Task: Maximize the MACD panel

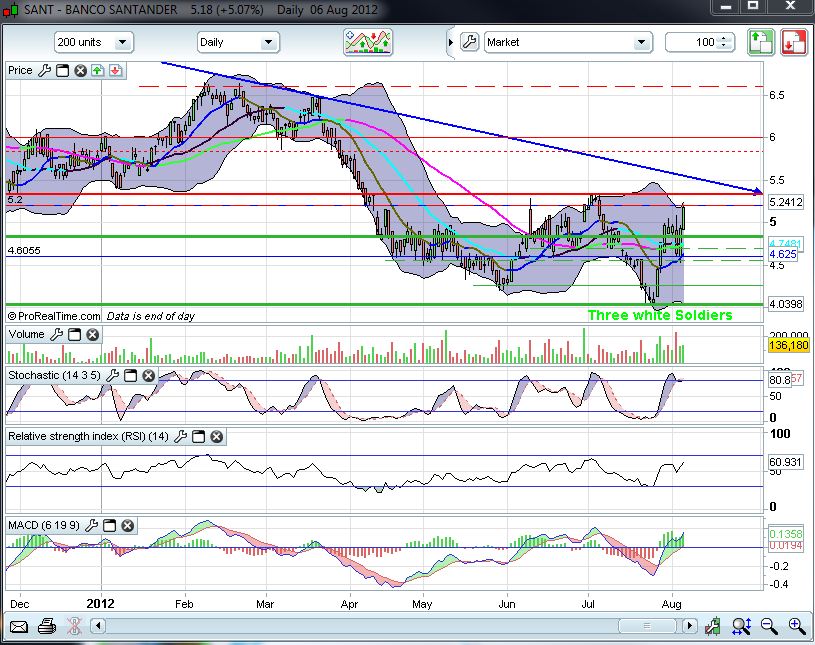Action: [110, 525]
